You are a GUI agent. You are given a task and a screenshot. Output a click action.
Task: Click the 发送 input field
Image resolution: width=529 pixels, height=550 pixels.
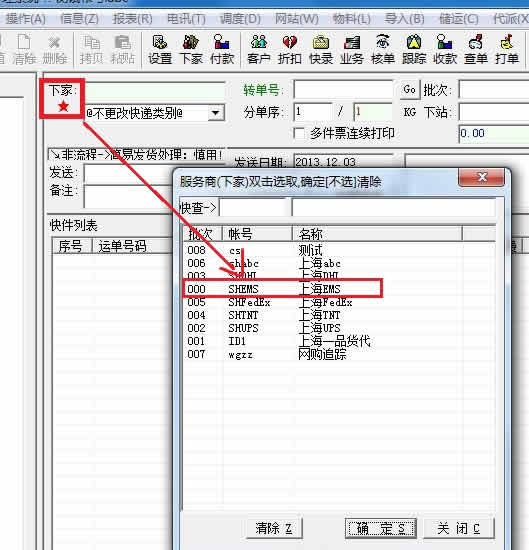tap(128, 174)
